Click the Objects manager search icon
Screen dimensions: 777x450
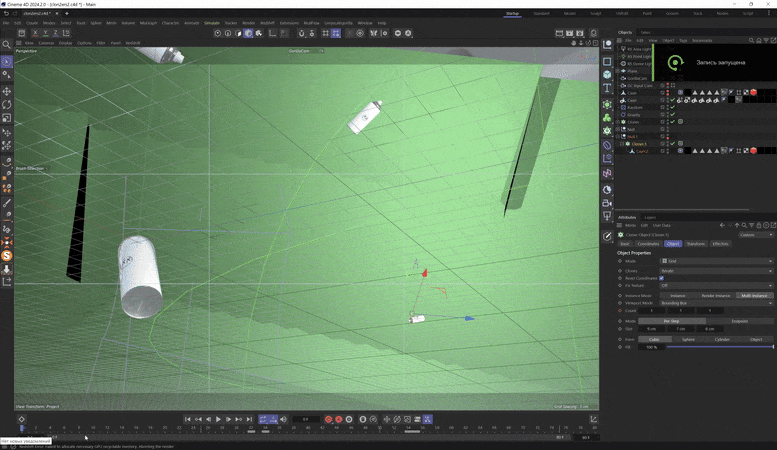click(x=751, y=40)
